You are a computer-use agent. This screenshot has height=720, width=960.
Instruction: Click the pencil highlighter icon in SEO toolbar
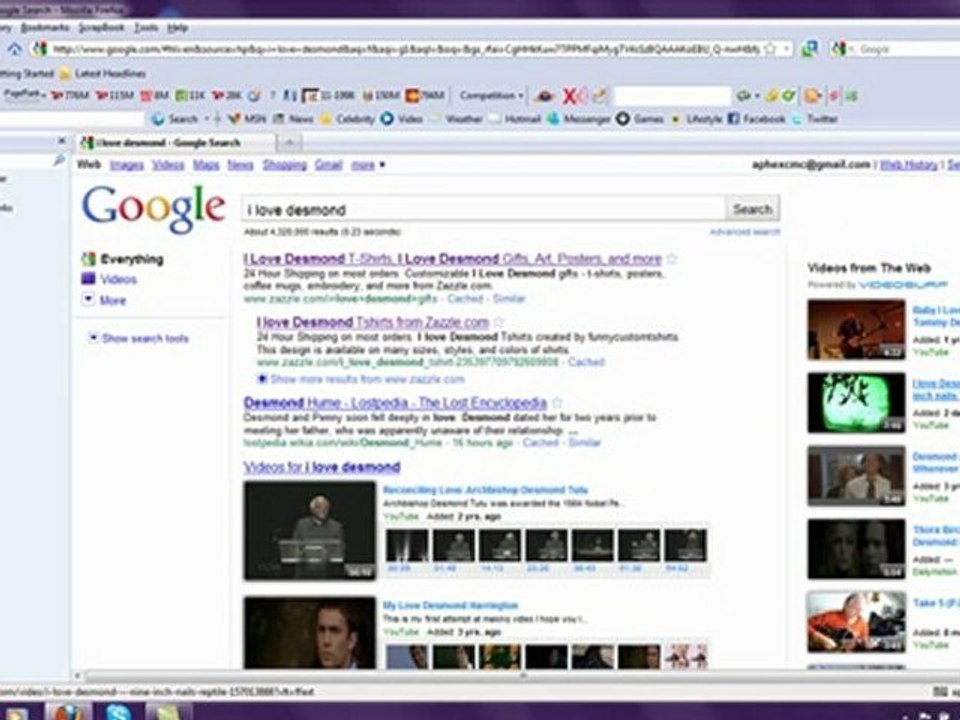tap(599, 96)
